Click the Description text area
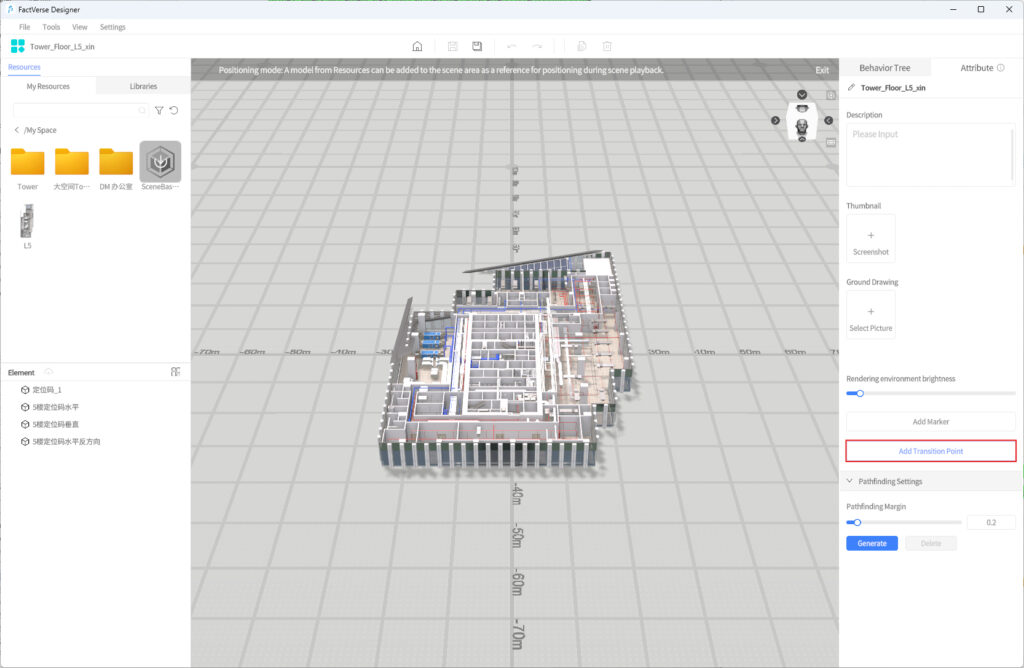1024x668 pixels. 931,155
